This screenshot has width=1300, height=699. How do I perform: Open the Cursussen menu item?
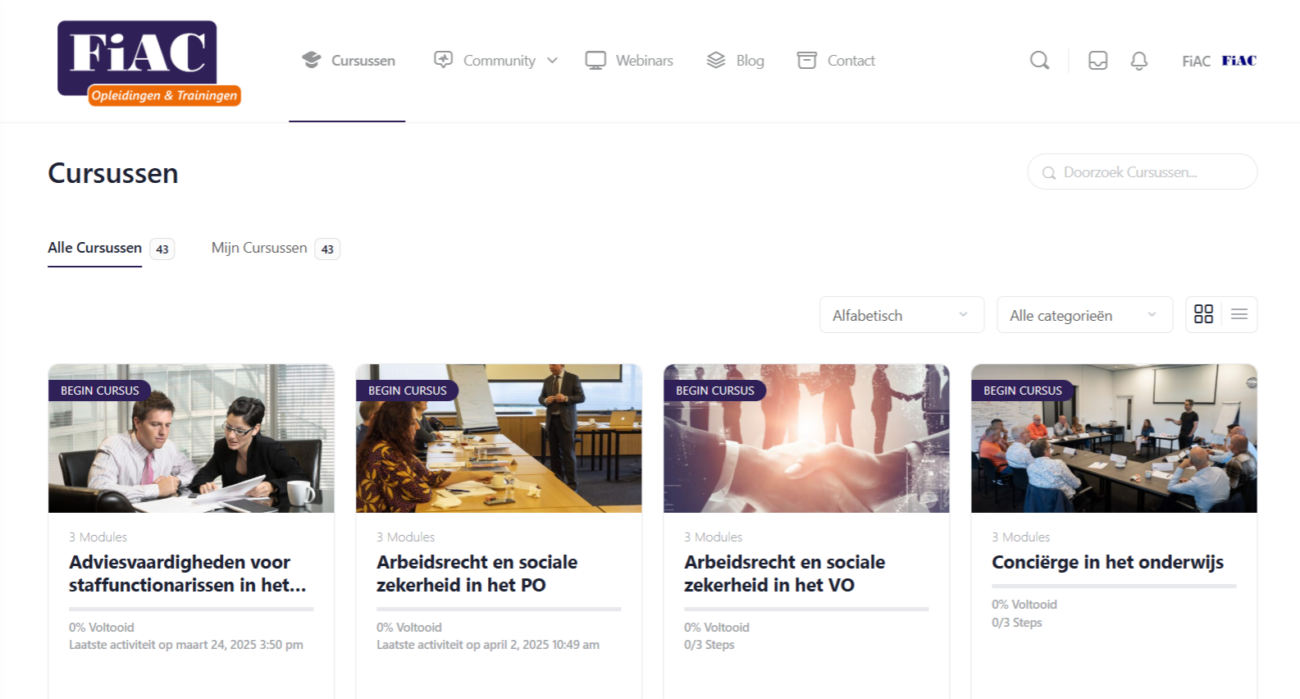(362, 59)
